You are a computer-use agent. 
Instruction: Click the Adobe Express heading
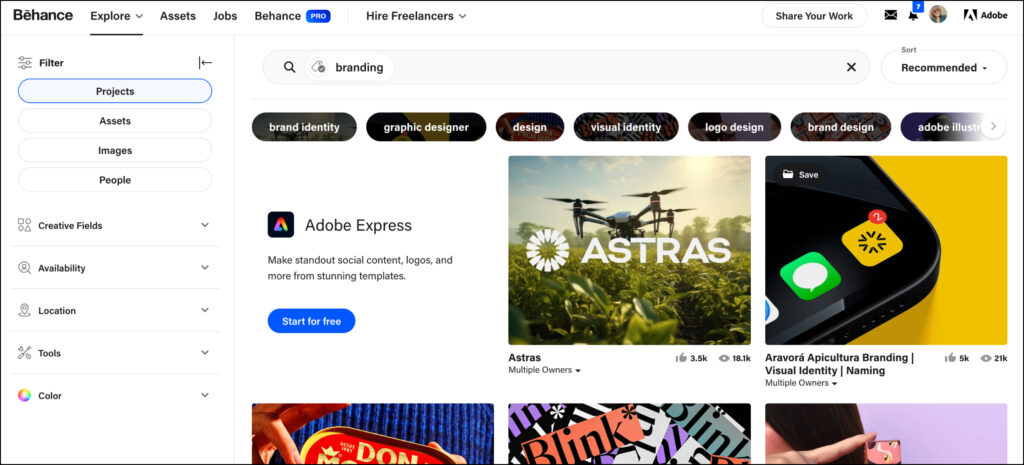(x=359, y=225)
